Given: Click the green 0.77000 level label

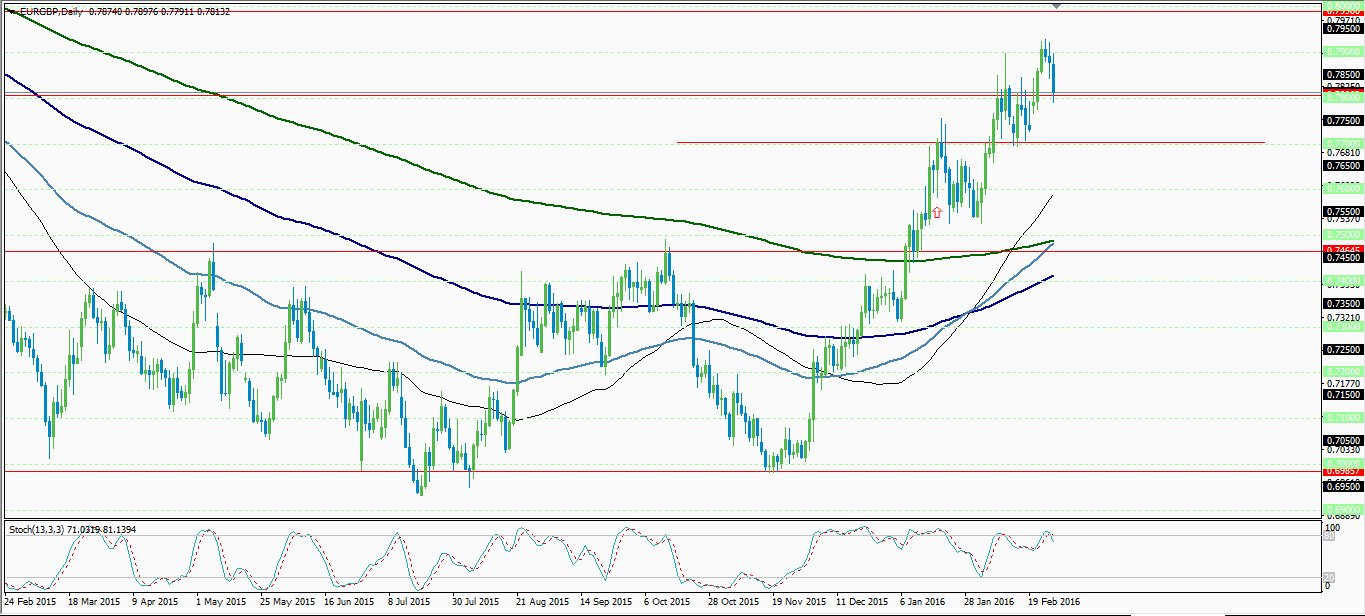Looking at the screenshot, I should click(1341, 143).
